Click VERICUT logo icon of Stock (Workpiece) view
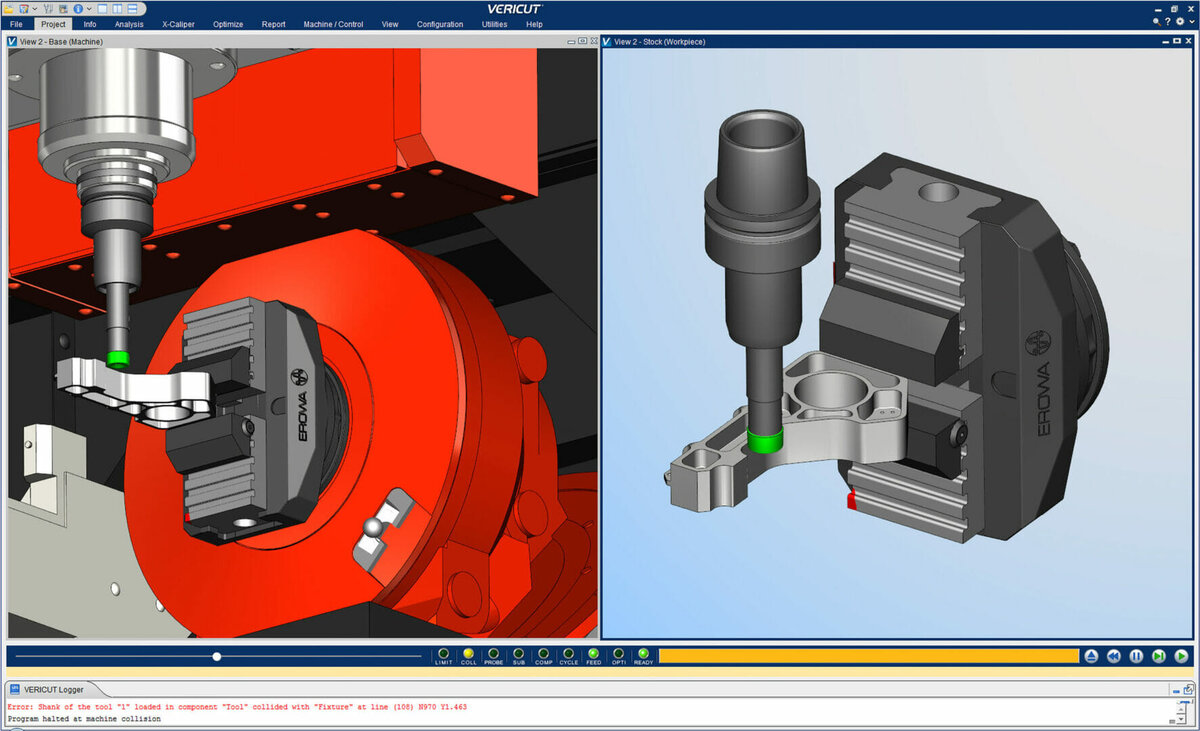 point(607,42)
